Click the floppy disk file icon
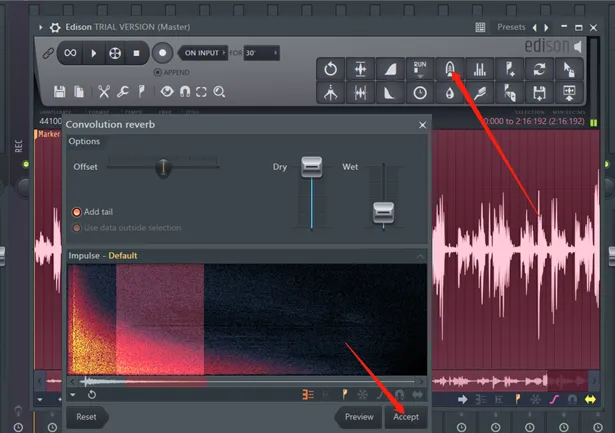The width and height of the screenshot is (615, 433). [x=60, y=91]
